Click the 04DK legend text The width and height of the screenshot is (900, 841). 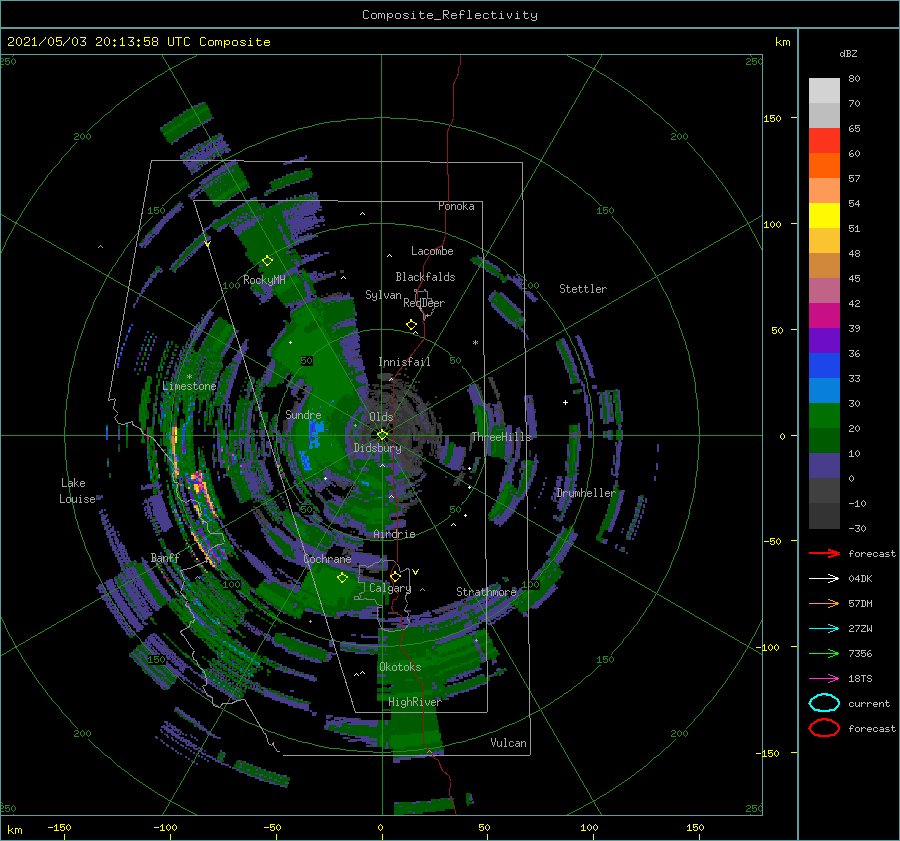coord(860,579)
